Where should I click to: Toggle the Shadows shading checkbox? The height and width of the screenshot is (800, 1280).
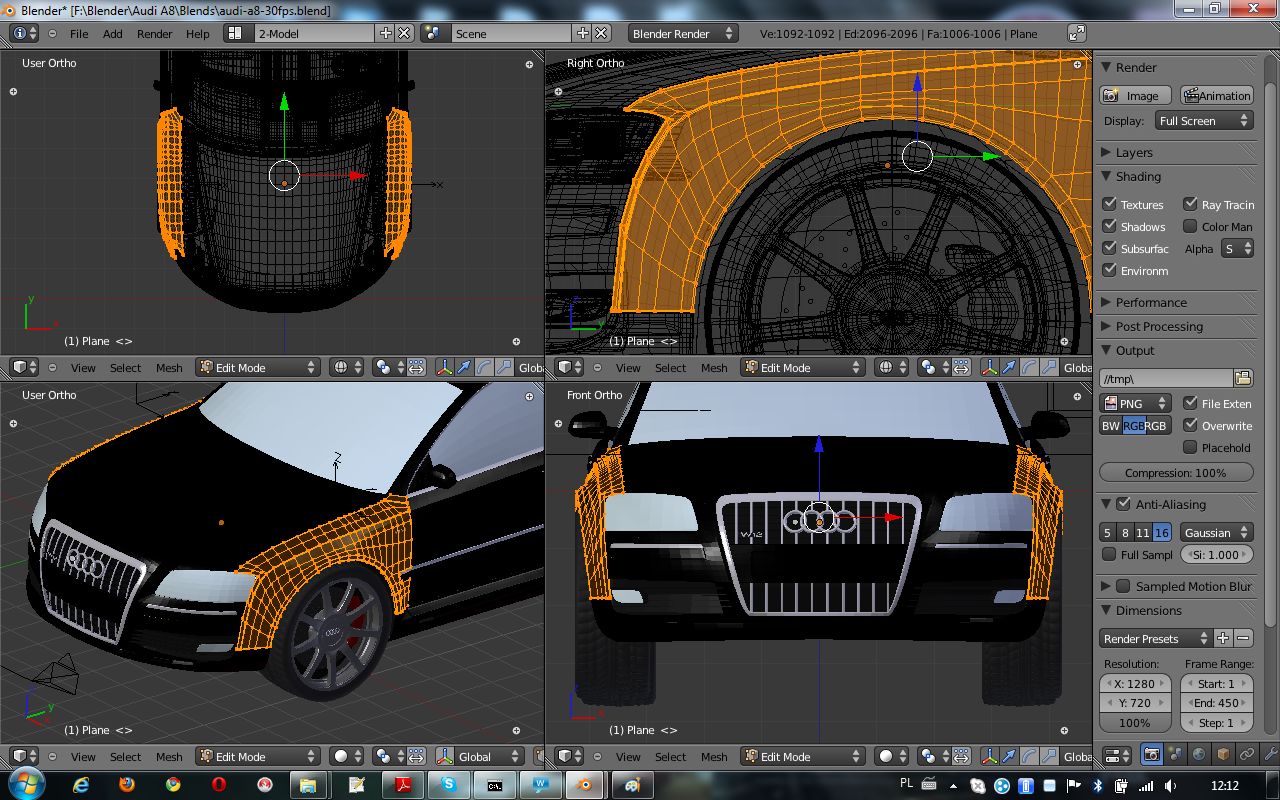1110,225
